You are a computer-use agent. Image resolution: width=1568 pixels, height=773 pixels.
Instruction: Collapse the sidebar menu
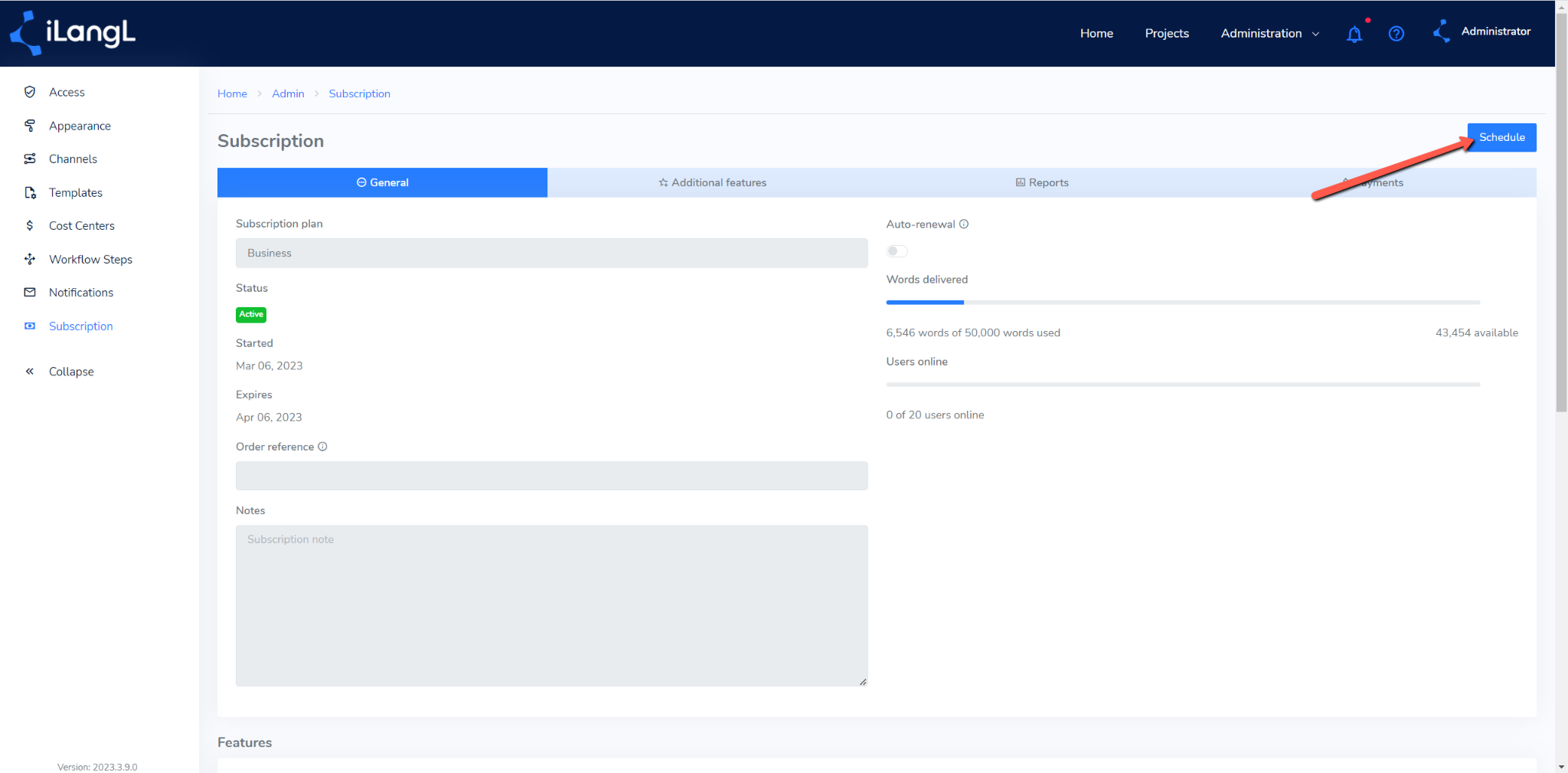click(71, 372)
